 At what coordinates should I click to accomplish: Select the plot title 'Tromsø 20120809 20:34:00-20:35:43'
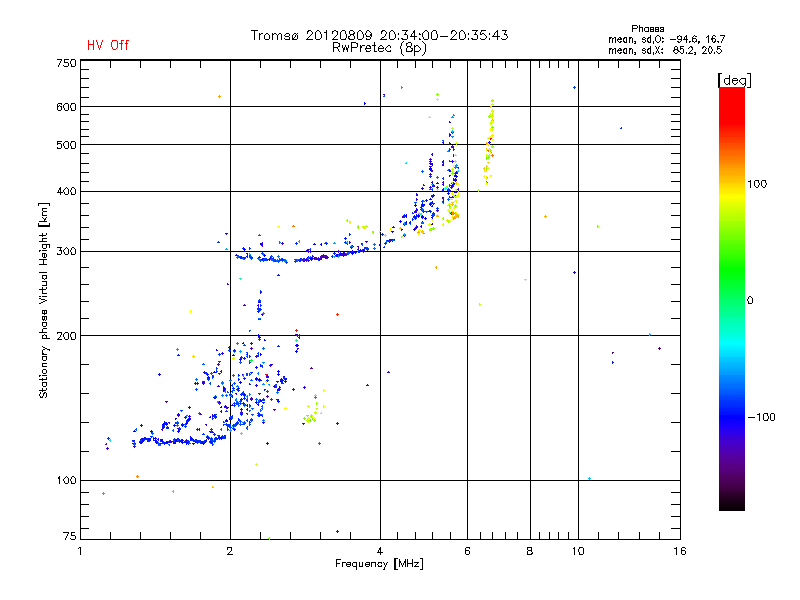pos(379,35)
